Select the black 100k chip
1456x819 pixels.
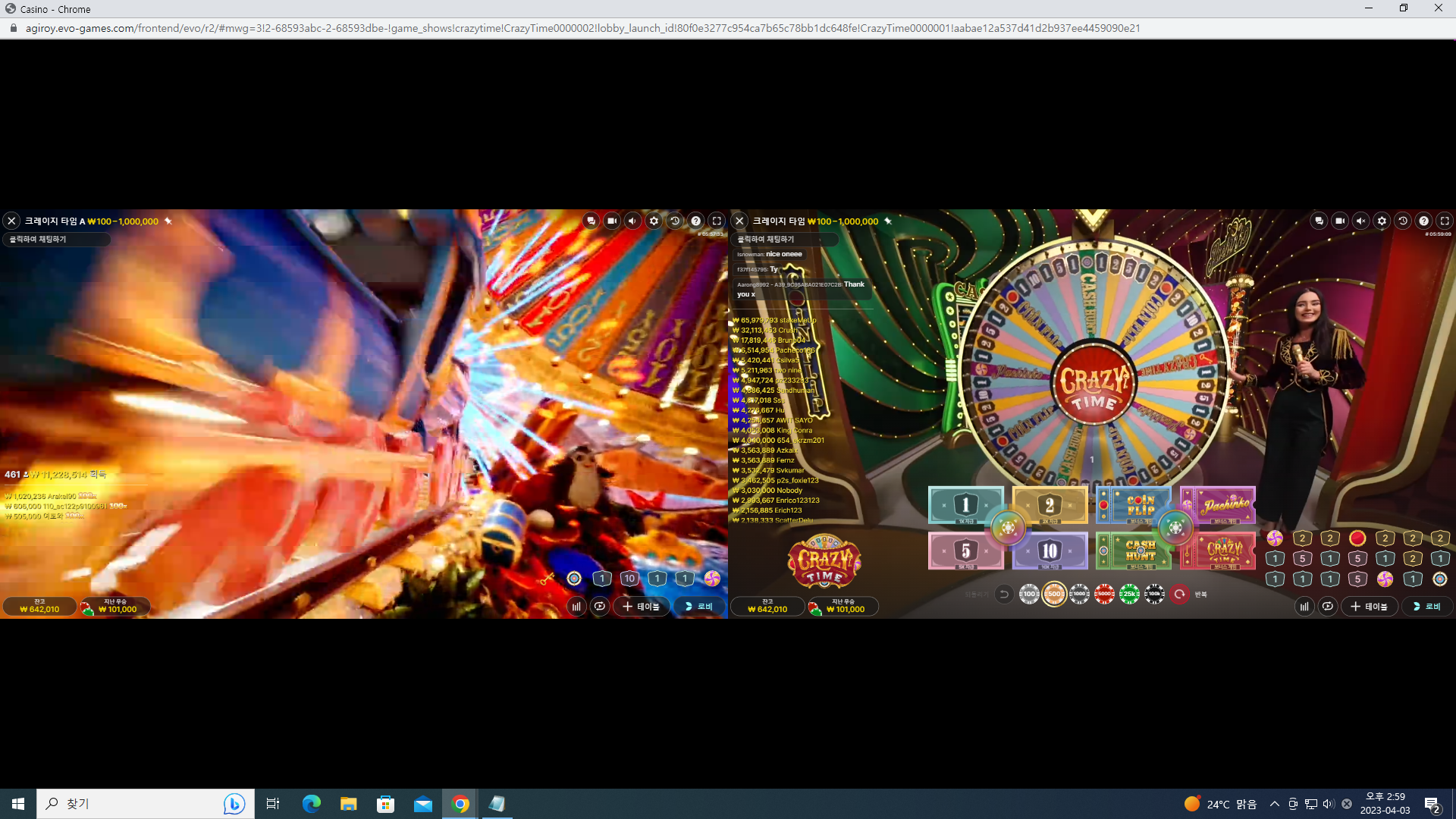(x=1154, y=595)
